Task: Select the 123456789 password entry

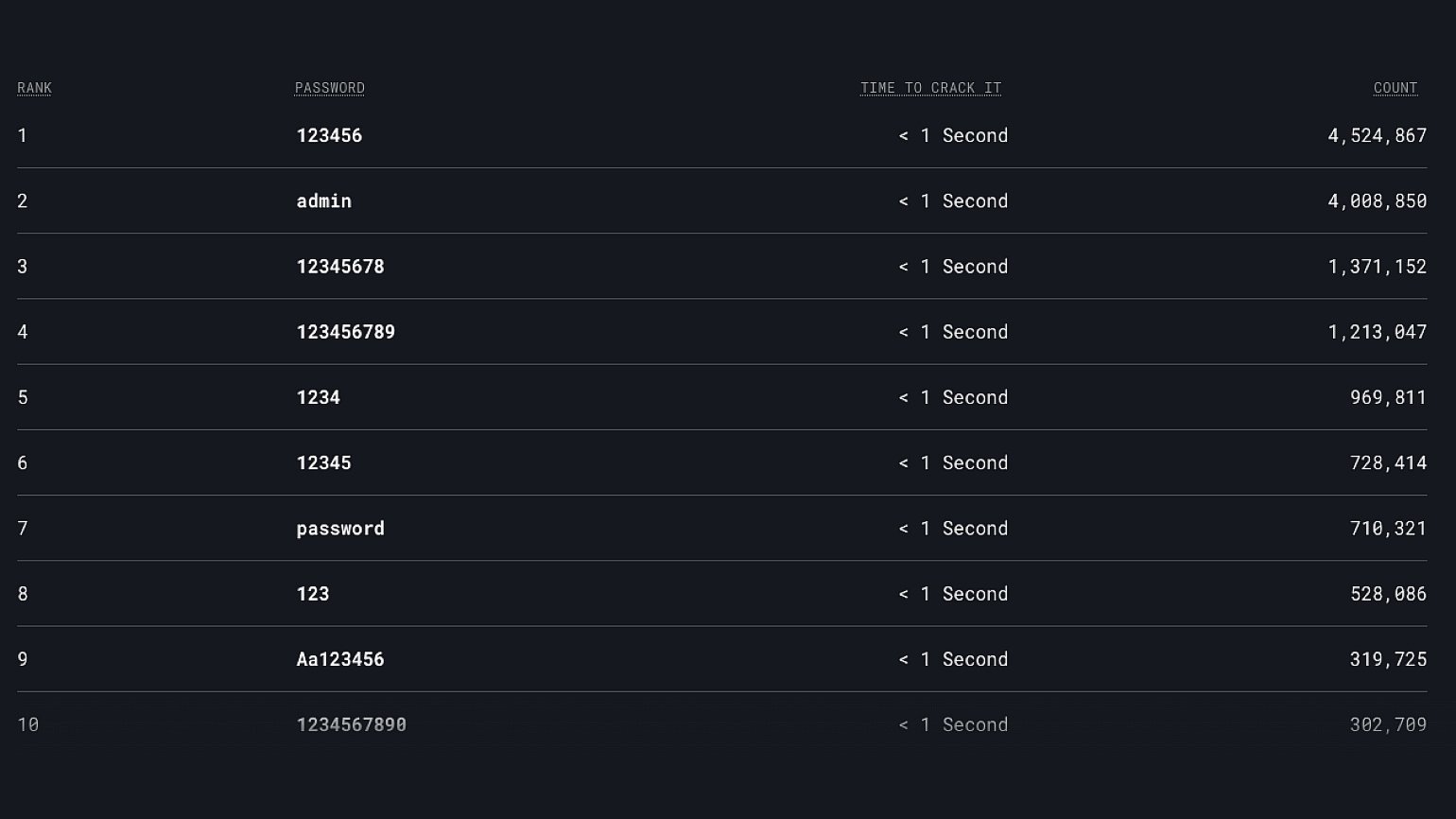Action: (x=346, y=332)
